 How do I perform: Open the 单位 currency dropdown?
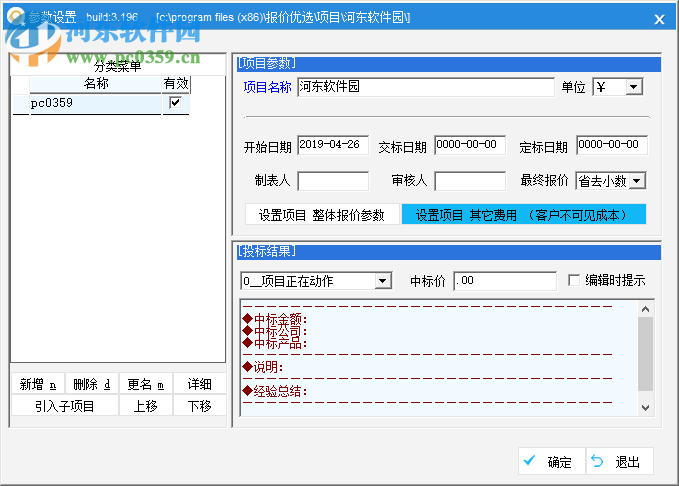633,87
